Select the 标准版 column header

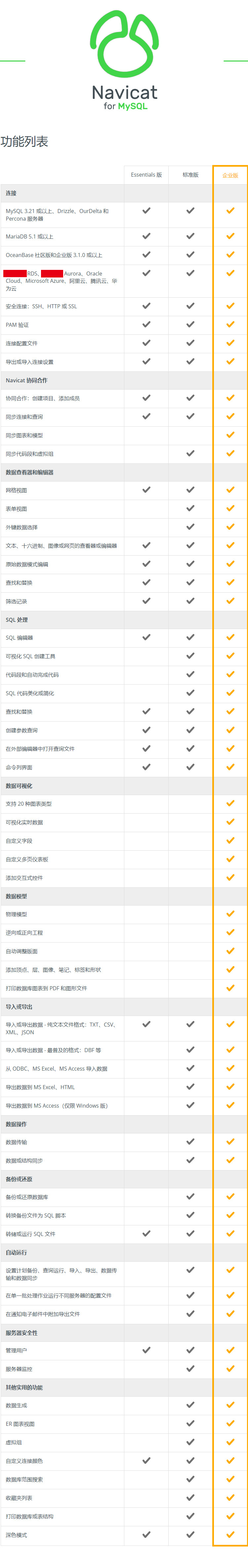click(190, 175)
